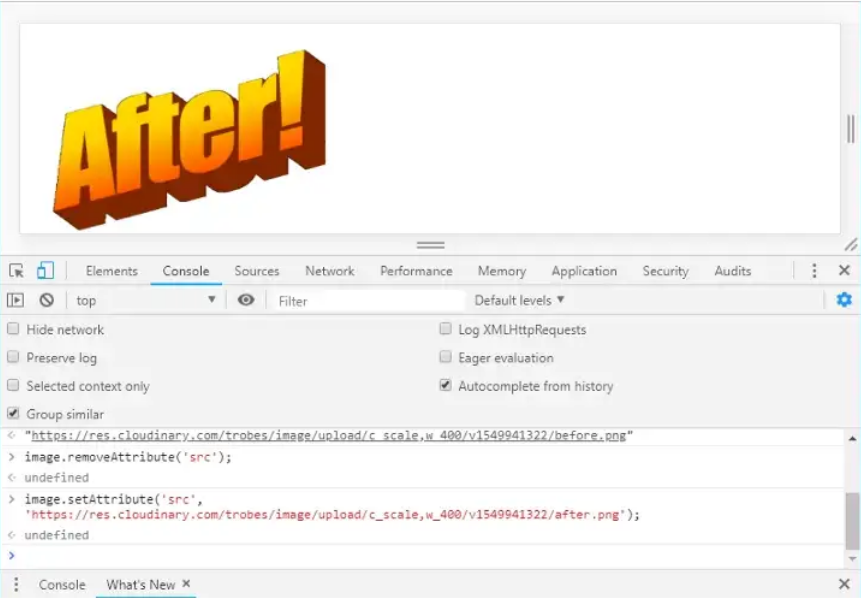Enable the Preserve log checkbox
The image size is (861, 598).
14,357
